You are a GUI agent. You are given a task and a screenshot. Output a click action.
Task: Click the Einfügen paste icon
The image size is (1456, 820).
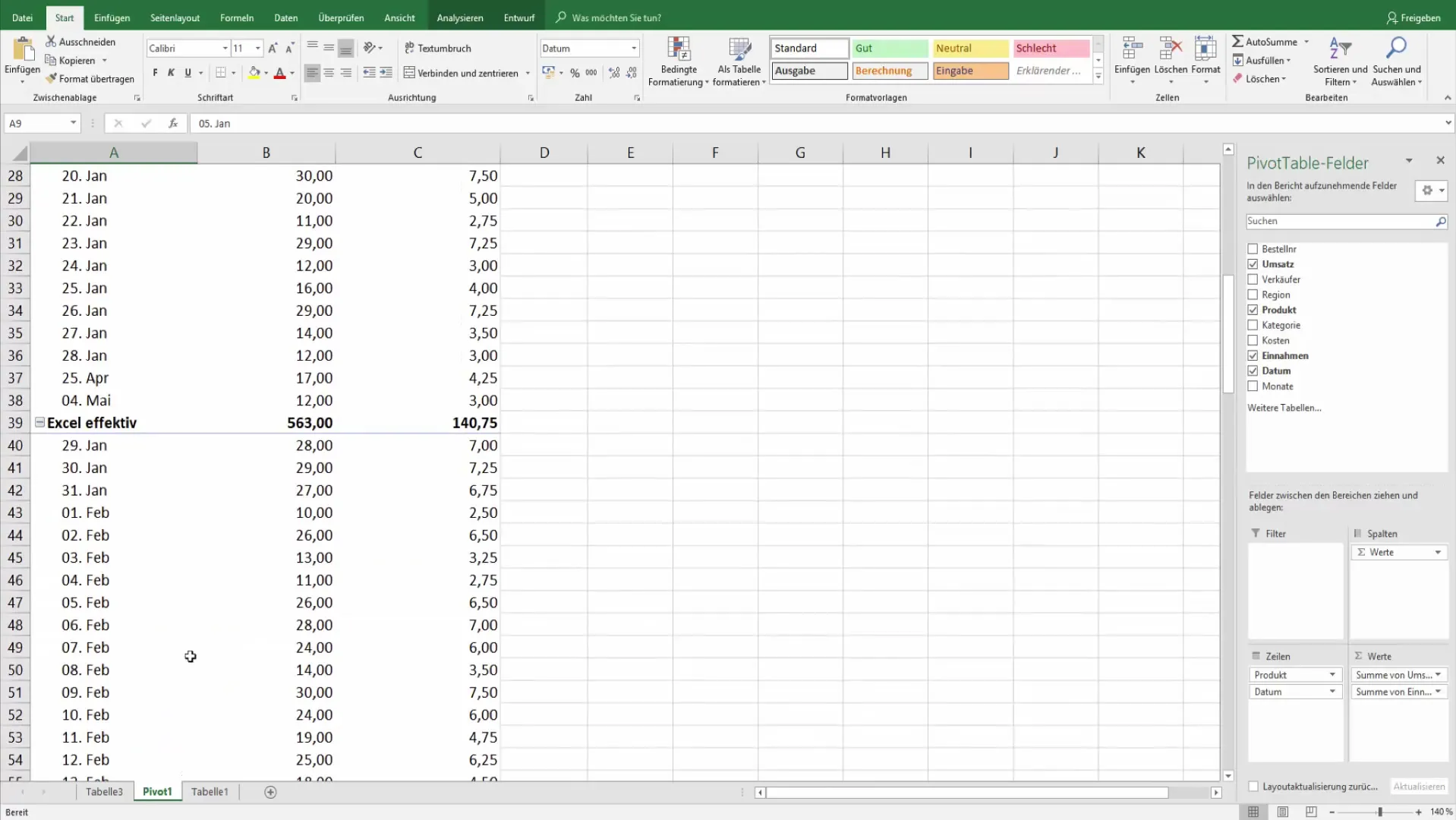point(23,49)
